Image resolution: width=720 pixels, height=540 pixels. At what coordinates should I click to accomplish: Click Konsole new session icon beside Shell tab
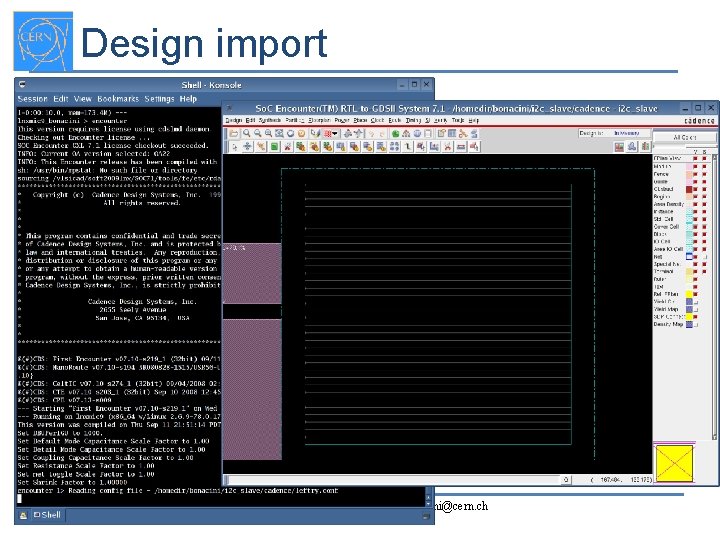coord(23,515)
